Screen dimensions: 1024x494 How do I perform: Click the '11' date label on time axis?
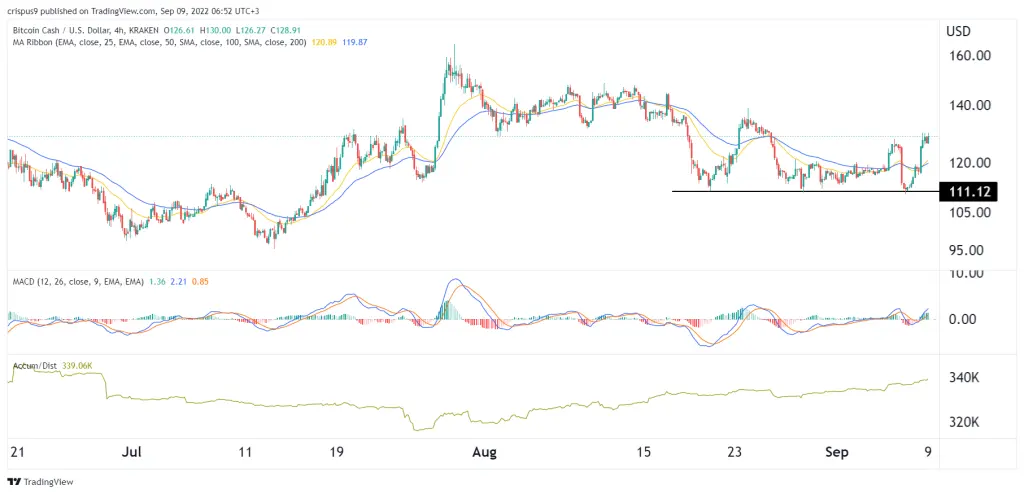coord(245,452)
